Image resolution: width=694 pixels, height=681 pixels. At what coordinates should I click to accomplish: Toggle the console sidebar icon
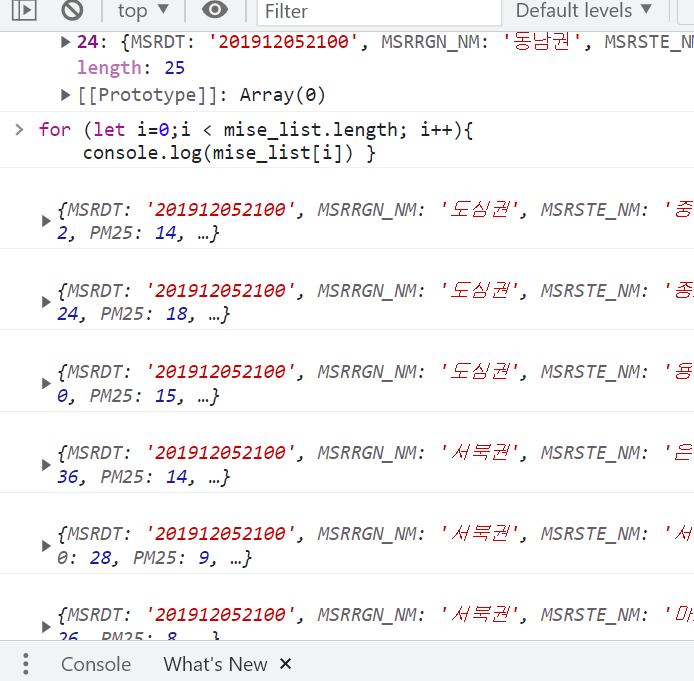point(24,10)
